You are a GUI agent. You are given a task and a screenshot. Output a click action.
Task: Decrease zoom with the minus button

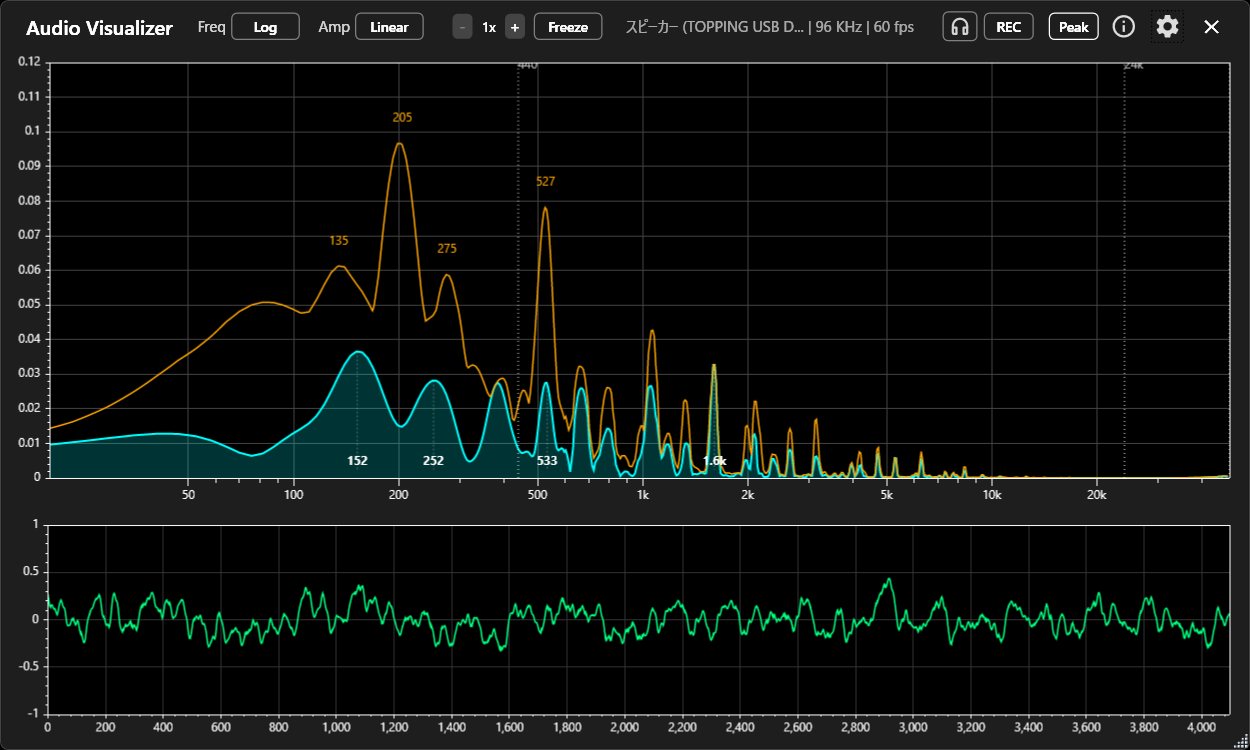pos(462,27)
